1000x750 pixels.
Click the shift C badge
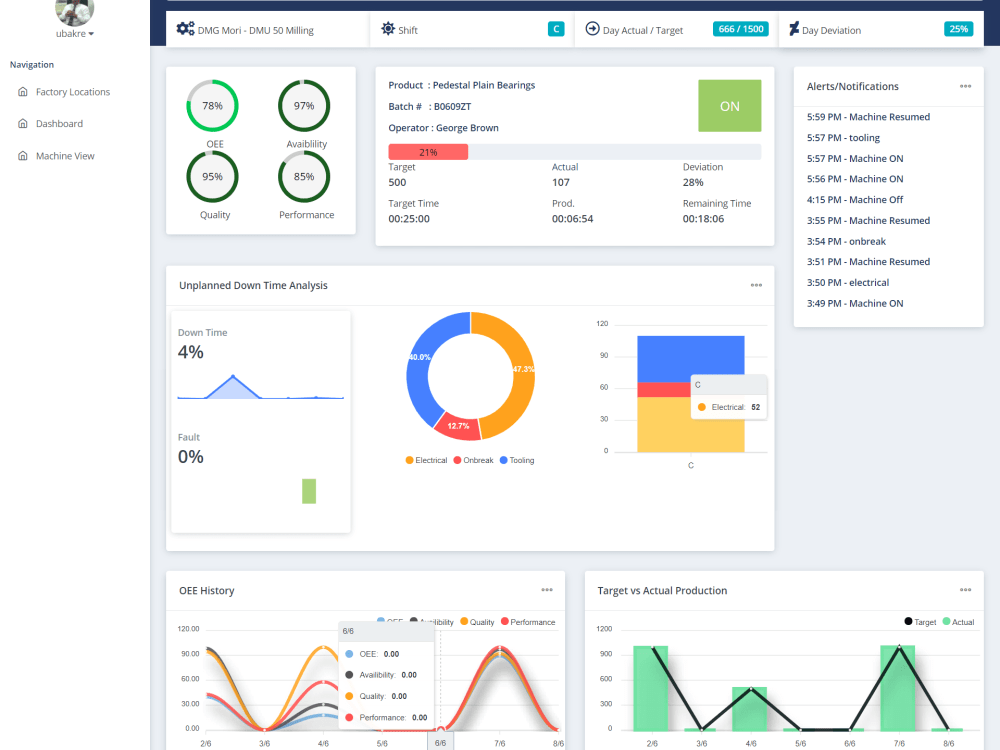pyautogui.click(x=556, y=29)
